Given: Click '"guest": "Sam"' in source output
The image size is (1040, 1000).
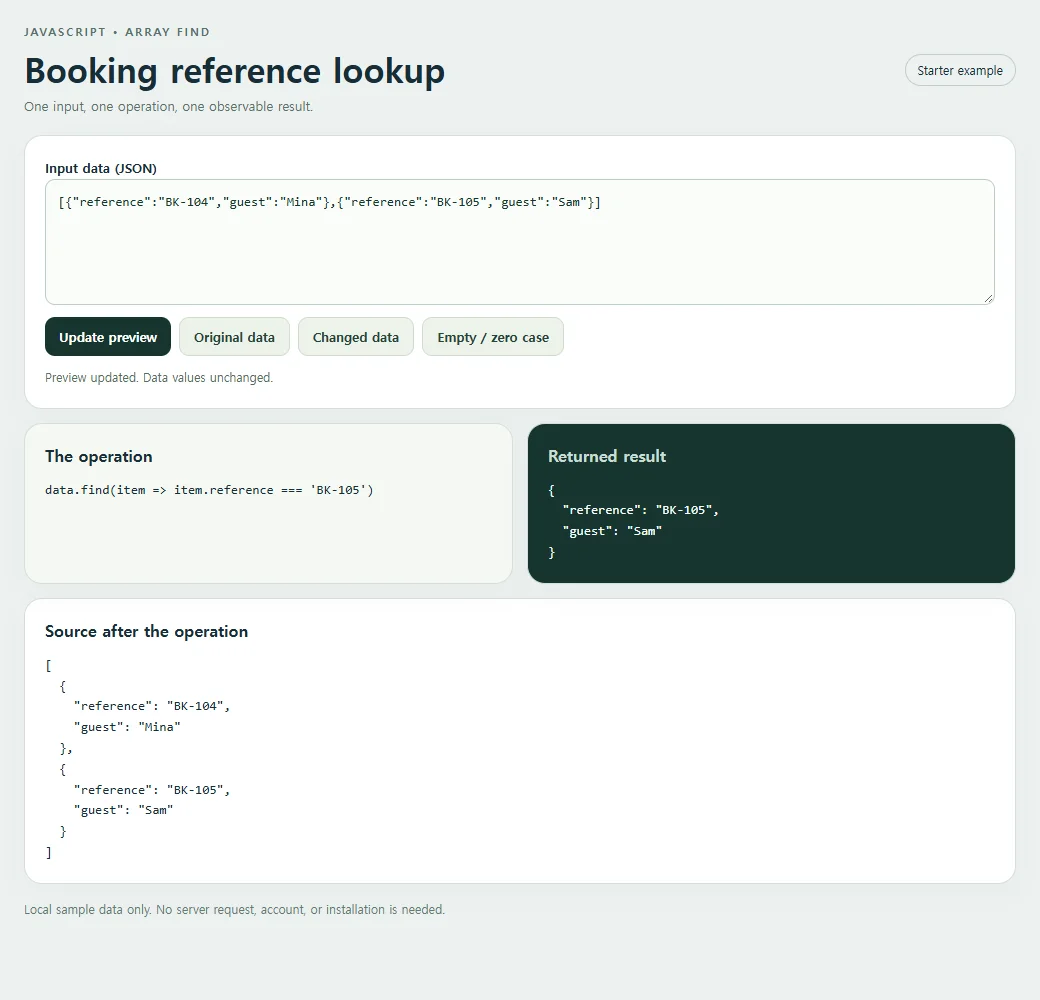Looking at the screenshot, I should tap(123, 810).
